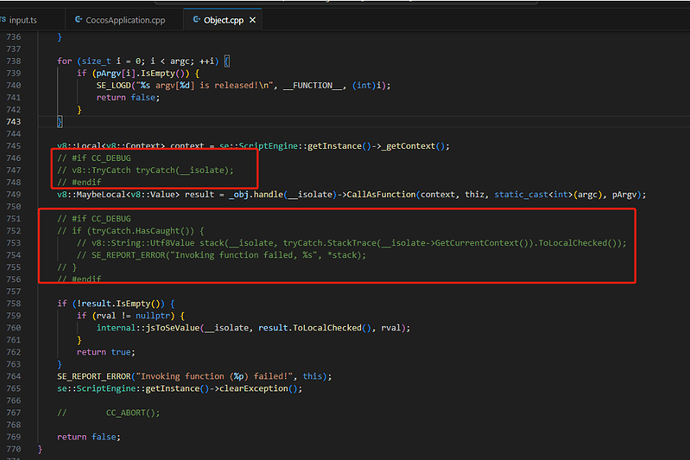Click the C++ file icon on Object.cpp tab
The height and width of the screenshot is (460, 690).
[196, 19]
